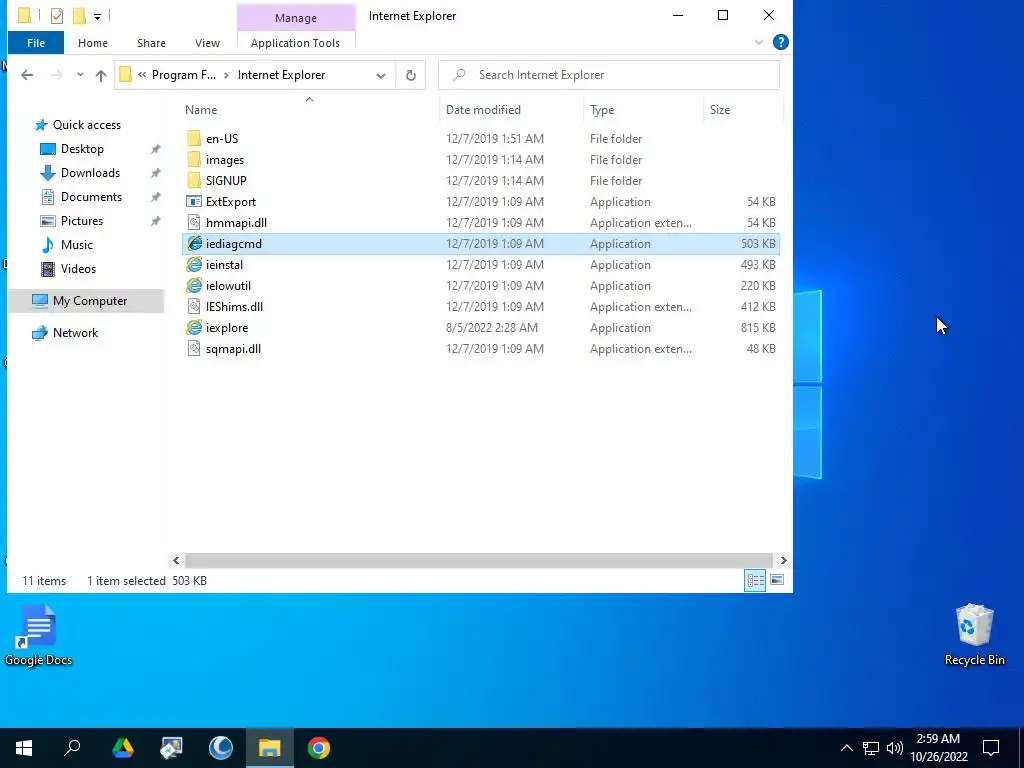
Task: Switch to details view layout
Action: click(756, 580)
